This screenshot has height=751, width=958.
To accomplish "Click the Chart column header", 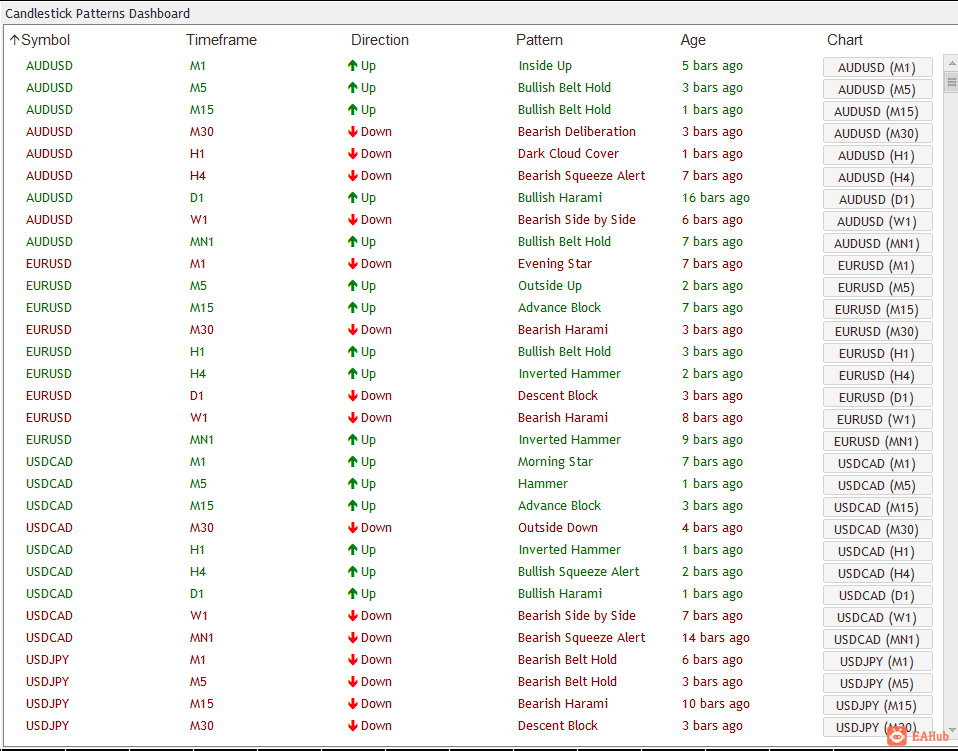I will [x=844, y=40].
